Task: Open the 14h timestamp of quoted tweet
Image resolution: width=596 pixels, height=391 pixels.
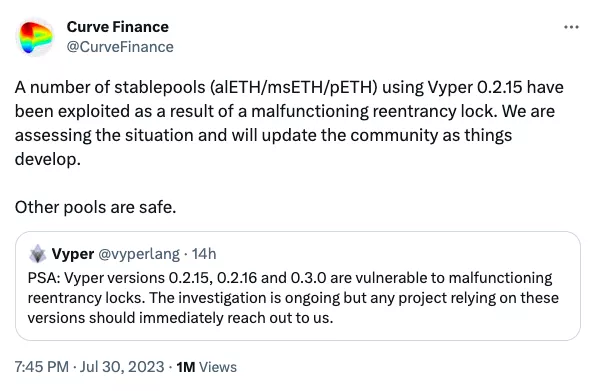Action: click(x=204, y=254)
